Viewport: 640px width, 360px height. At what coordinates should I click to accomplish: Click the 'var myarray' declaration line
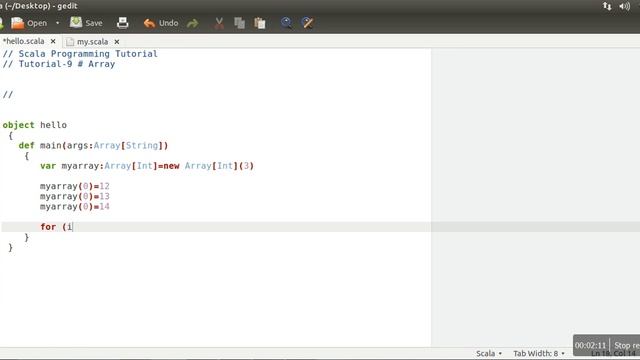(x=147, y=166)
